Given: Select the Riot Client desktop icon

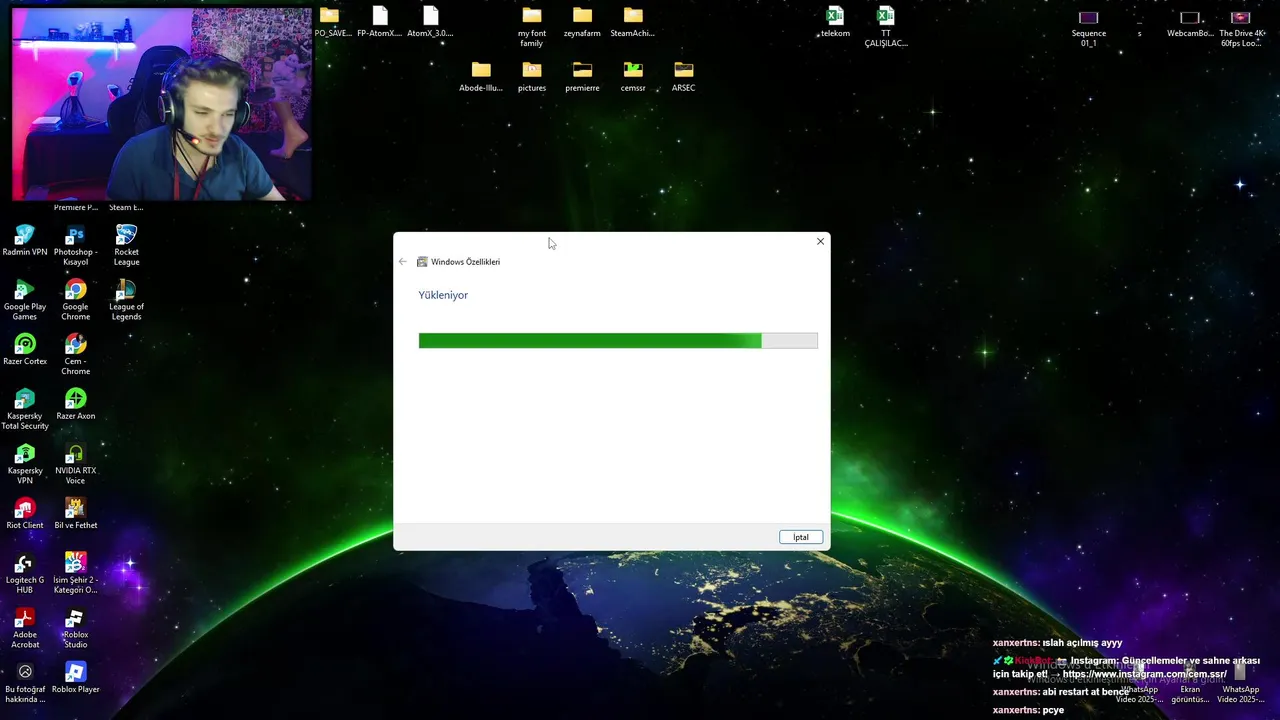Looking at the screenshot, I should coord(25,514).
